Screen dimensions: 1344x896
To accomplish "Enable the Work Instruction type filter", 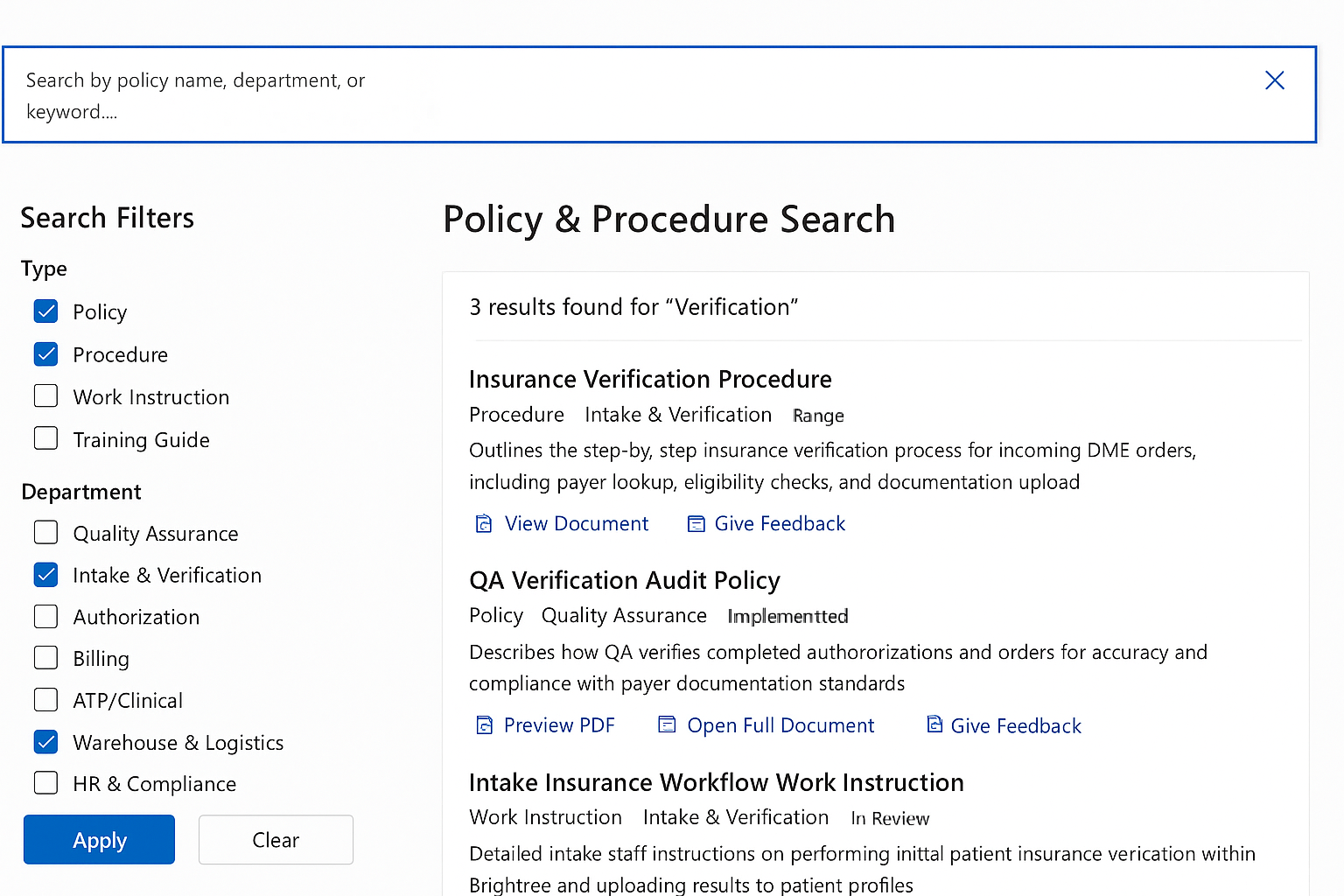I will tap(46, 396).
